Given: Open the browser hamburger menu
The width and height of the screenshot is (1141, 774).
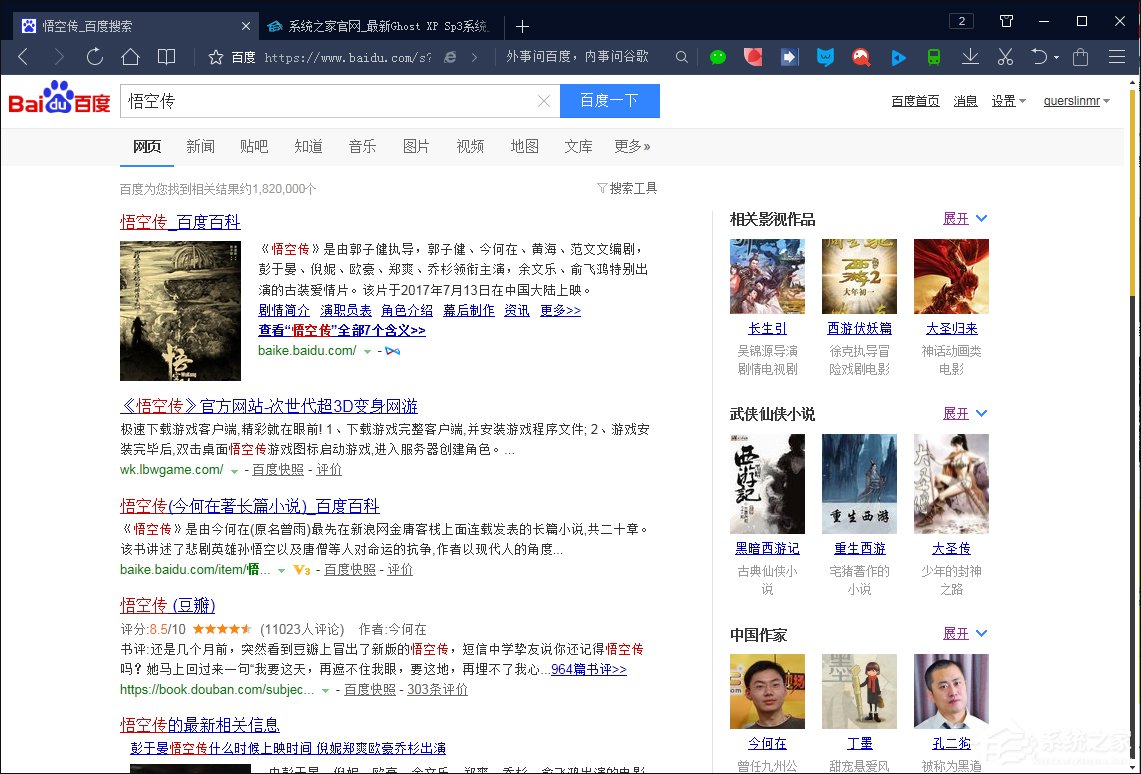Looking at the screenshot, I should (1118, 57).
